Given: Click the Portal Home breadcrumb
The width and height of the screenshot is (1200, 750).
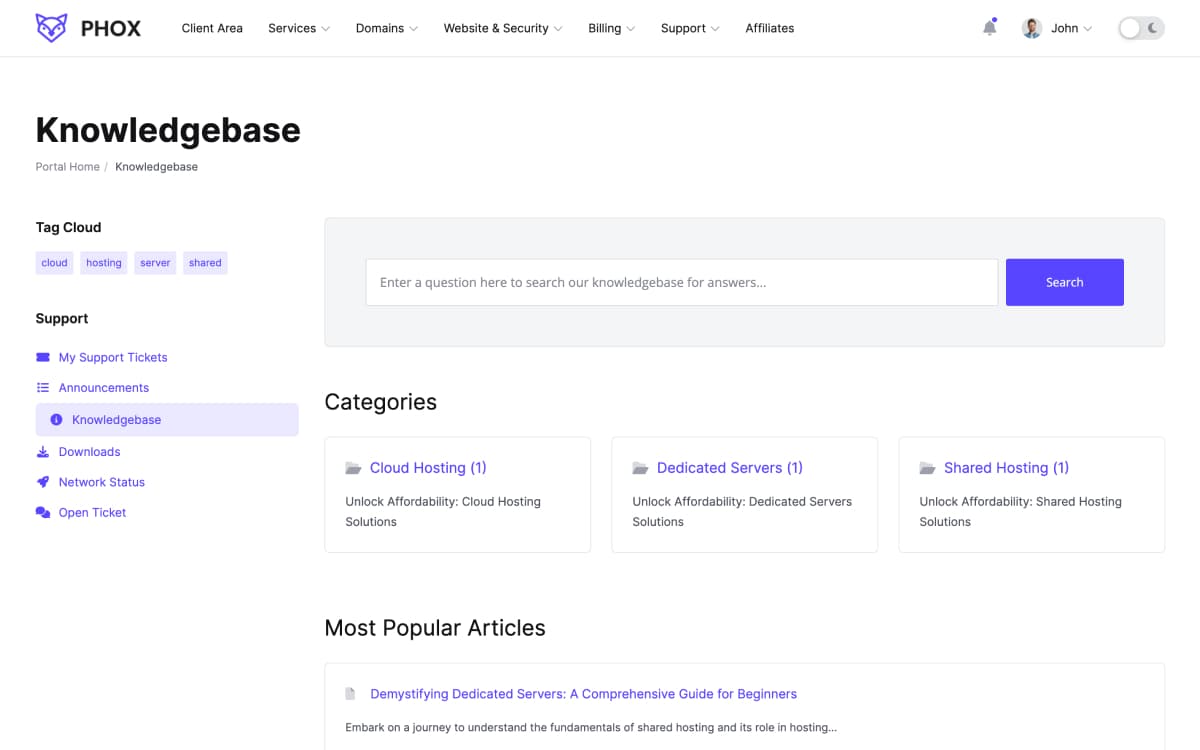Looking at the screenshot, I should tap(68, 167).
